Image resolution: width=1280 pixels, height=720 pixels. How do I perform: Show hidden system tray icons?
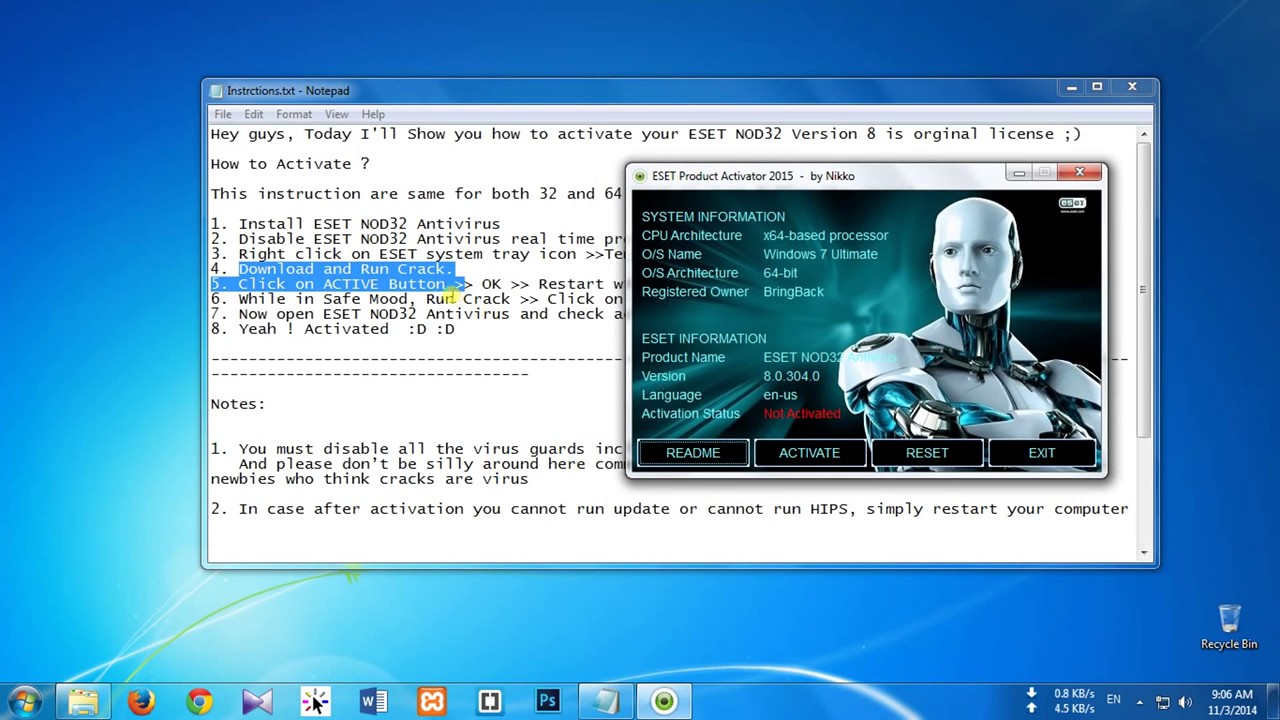point(1139,702)
